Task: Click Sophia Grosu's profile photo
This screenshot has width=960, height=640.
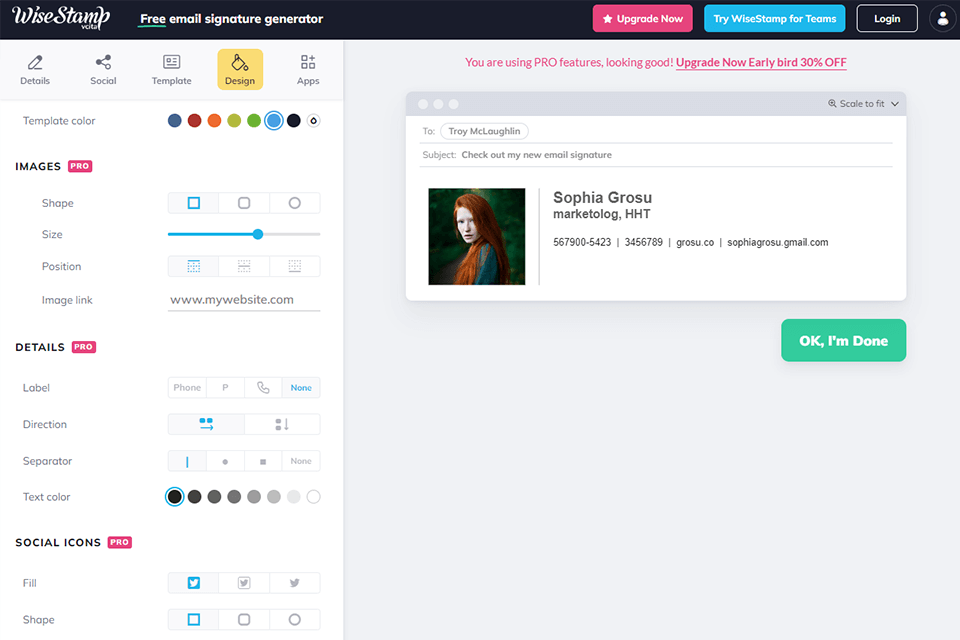Action: click(x=477, y=236)
